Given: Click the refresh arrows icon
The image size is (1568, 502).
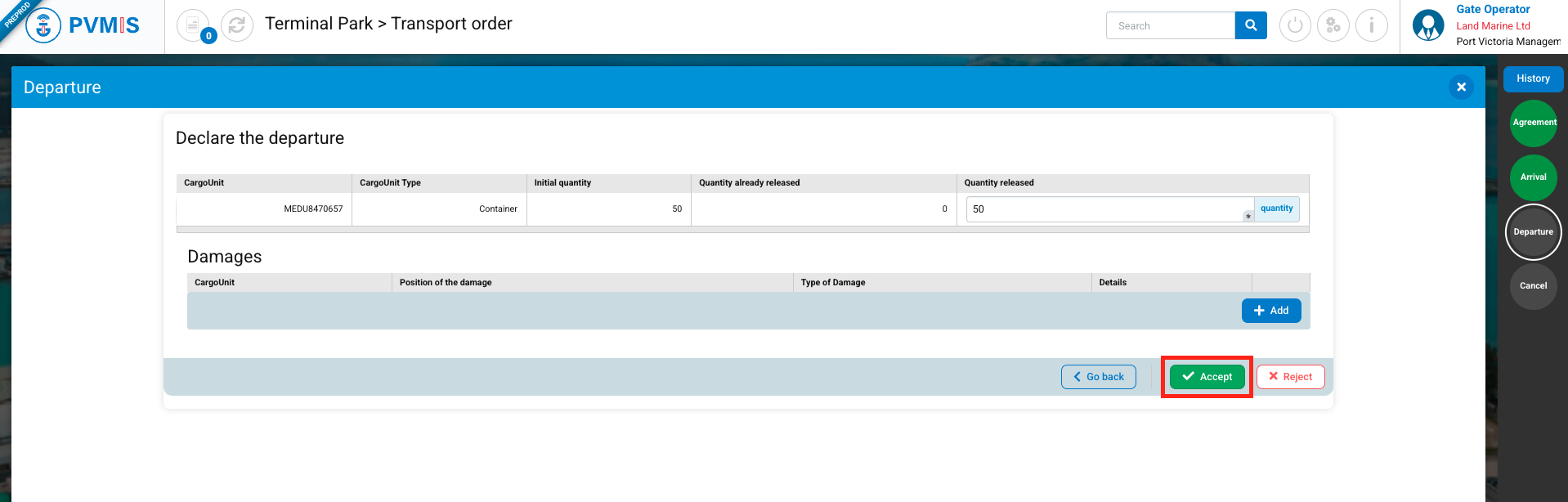Looking at the screenshot, I should pyautogui.click(x=237, y=25).
